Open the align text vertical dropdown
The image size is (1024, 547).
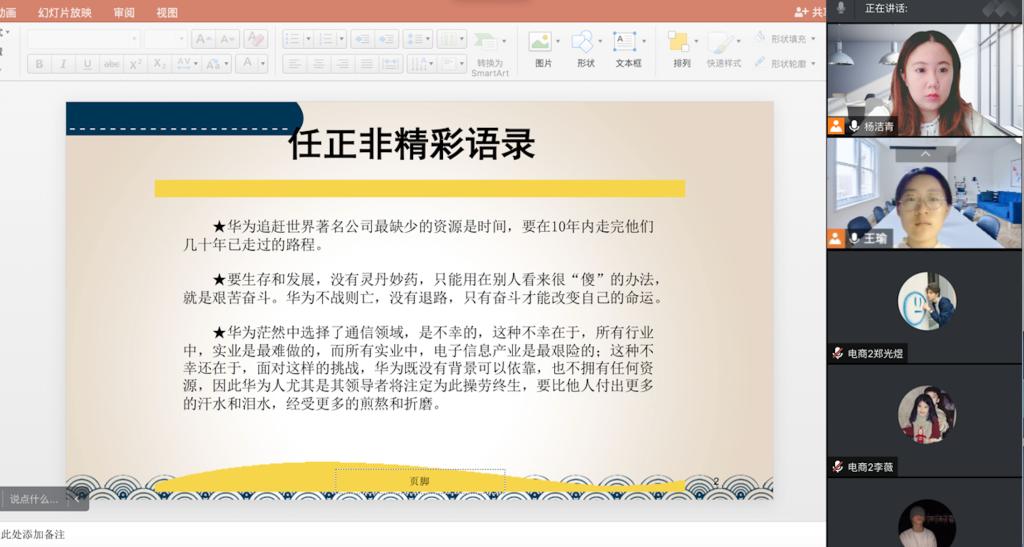coord(453,64)
